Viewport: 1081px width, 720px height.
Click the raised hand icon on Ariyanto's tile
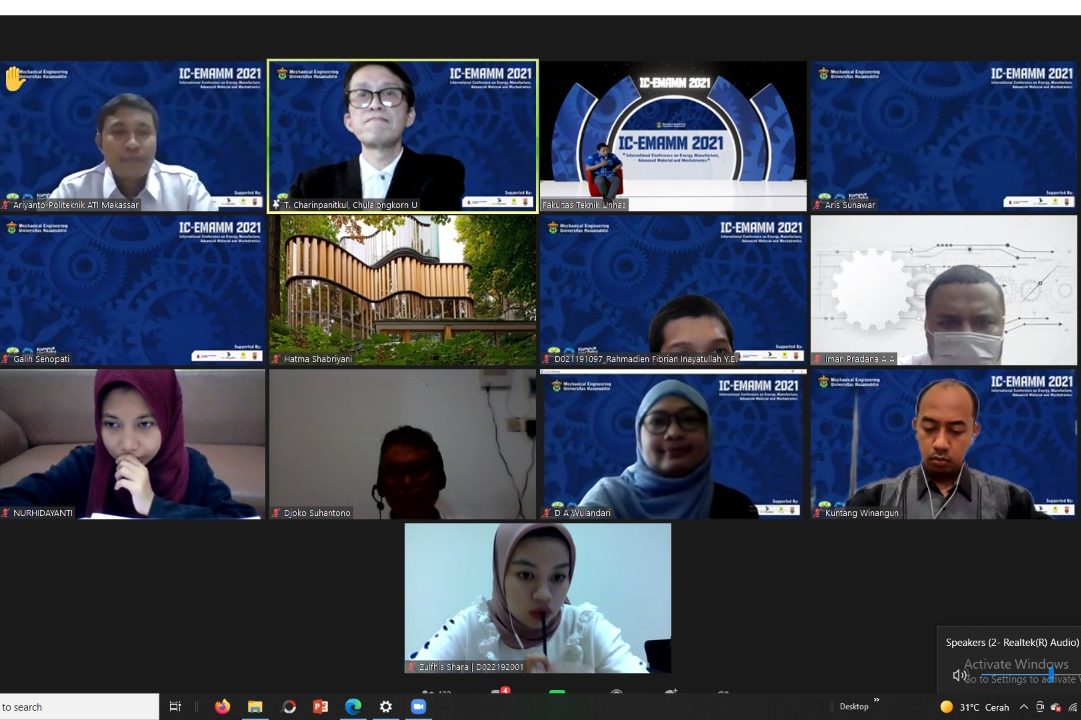pyautogui.click(x=14, y=79)
